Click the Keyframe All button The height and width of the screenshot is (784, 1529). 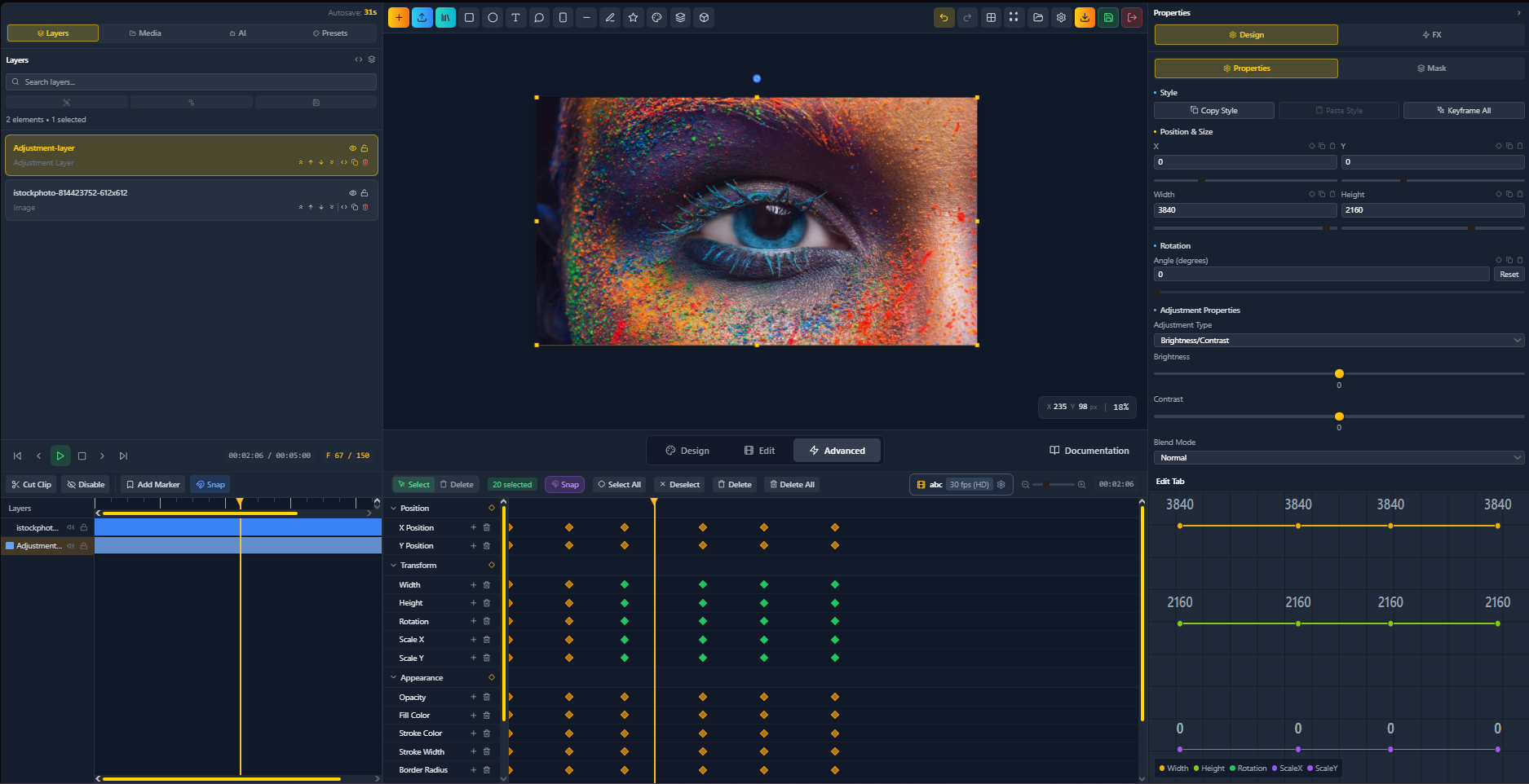pos(1464,110)
